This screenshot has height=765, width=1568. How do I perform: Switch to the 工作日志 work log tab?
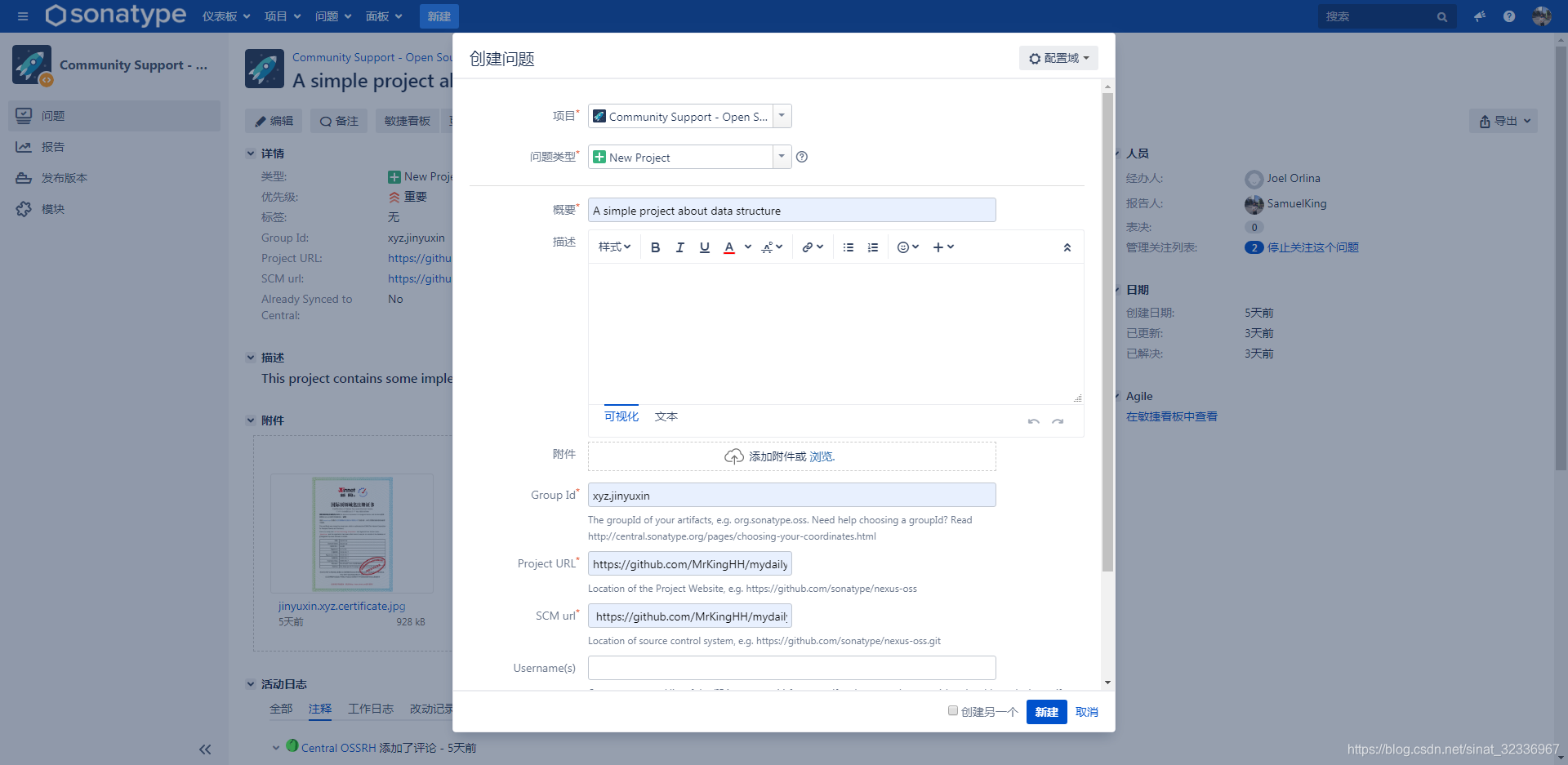(371, 709)
